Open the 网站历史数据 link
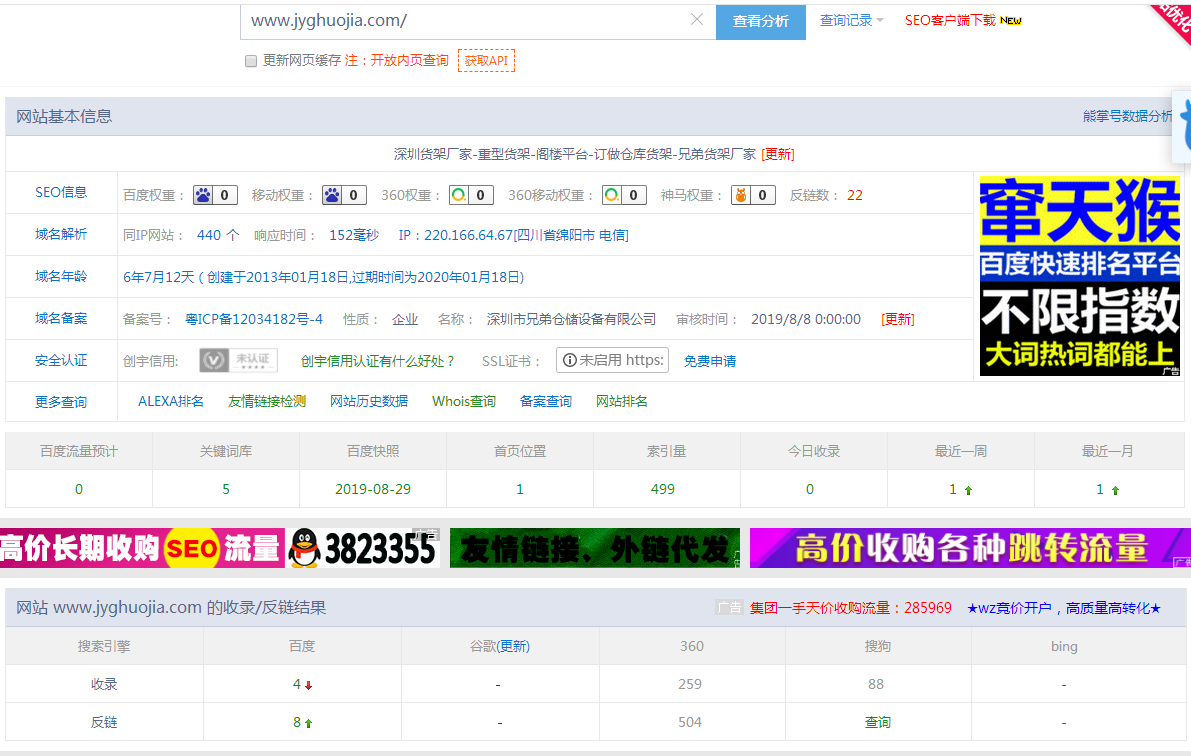1191x756 pixels. (x=368, y=401)
